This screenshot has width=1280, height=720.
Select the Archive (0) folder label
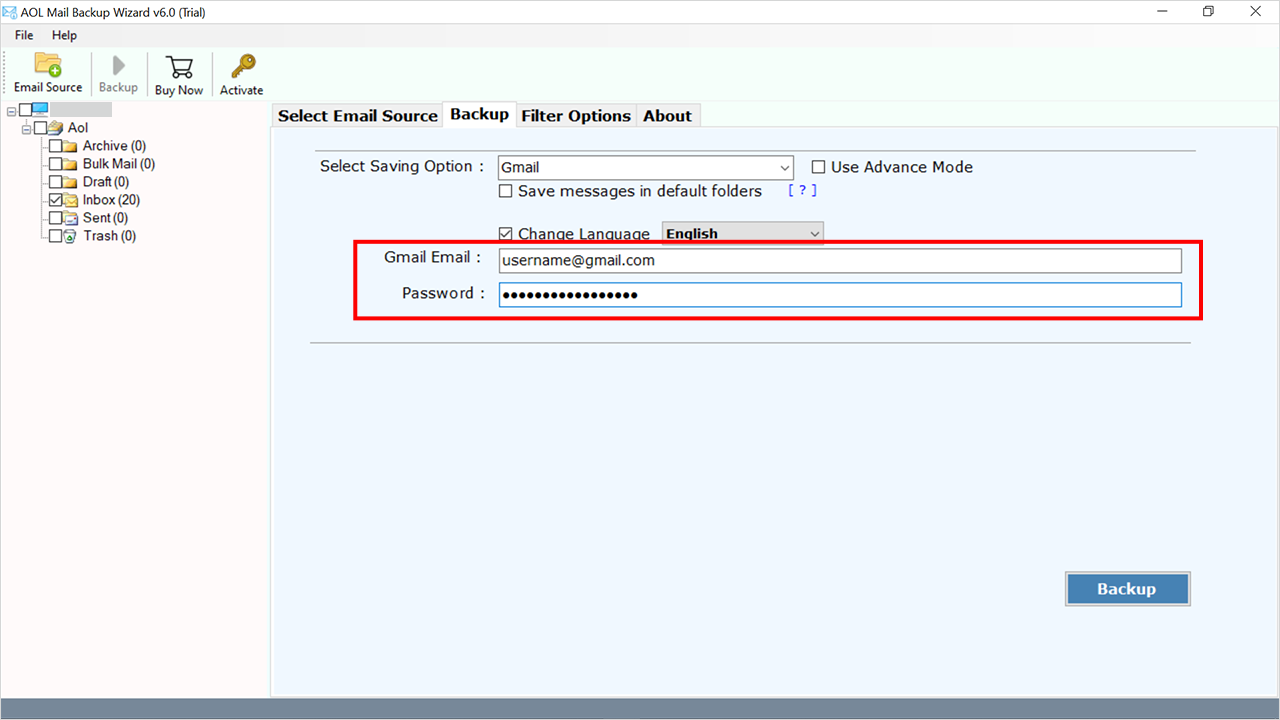[x=114, y=146]
